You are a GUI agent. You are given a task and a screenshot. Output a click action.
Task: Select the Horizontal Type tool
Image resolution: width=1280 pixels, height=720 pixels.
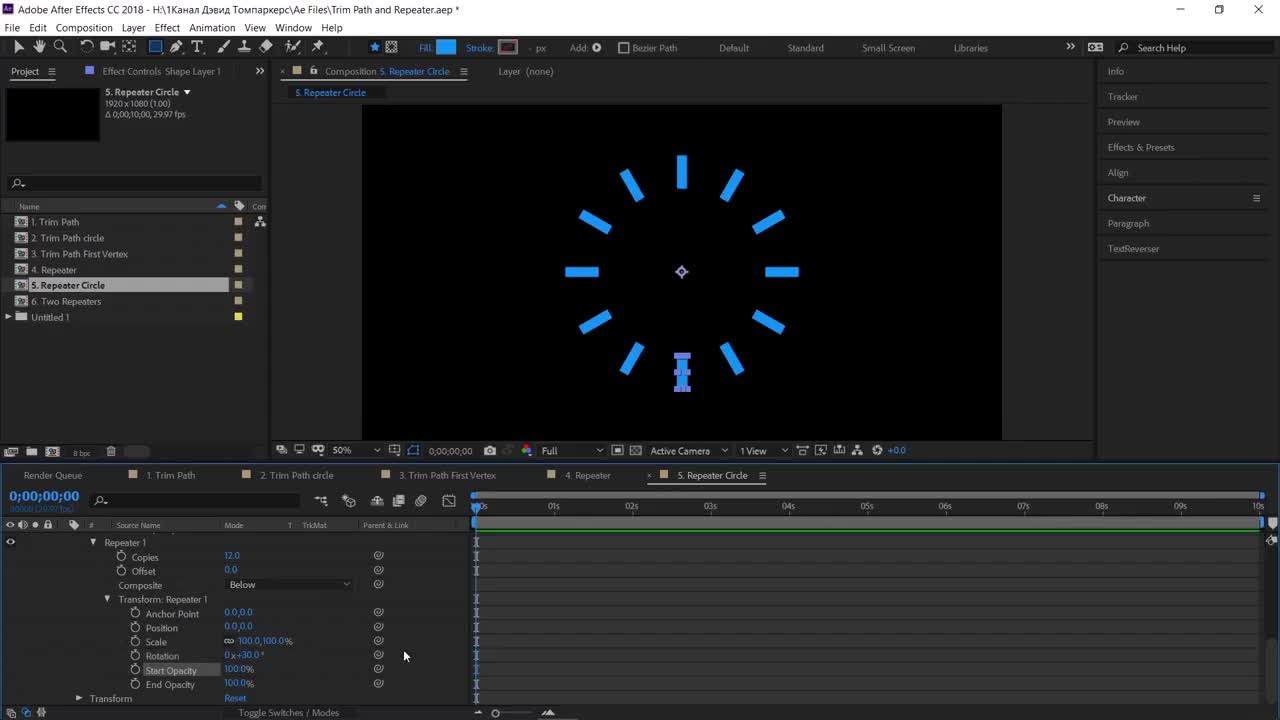197,47
